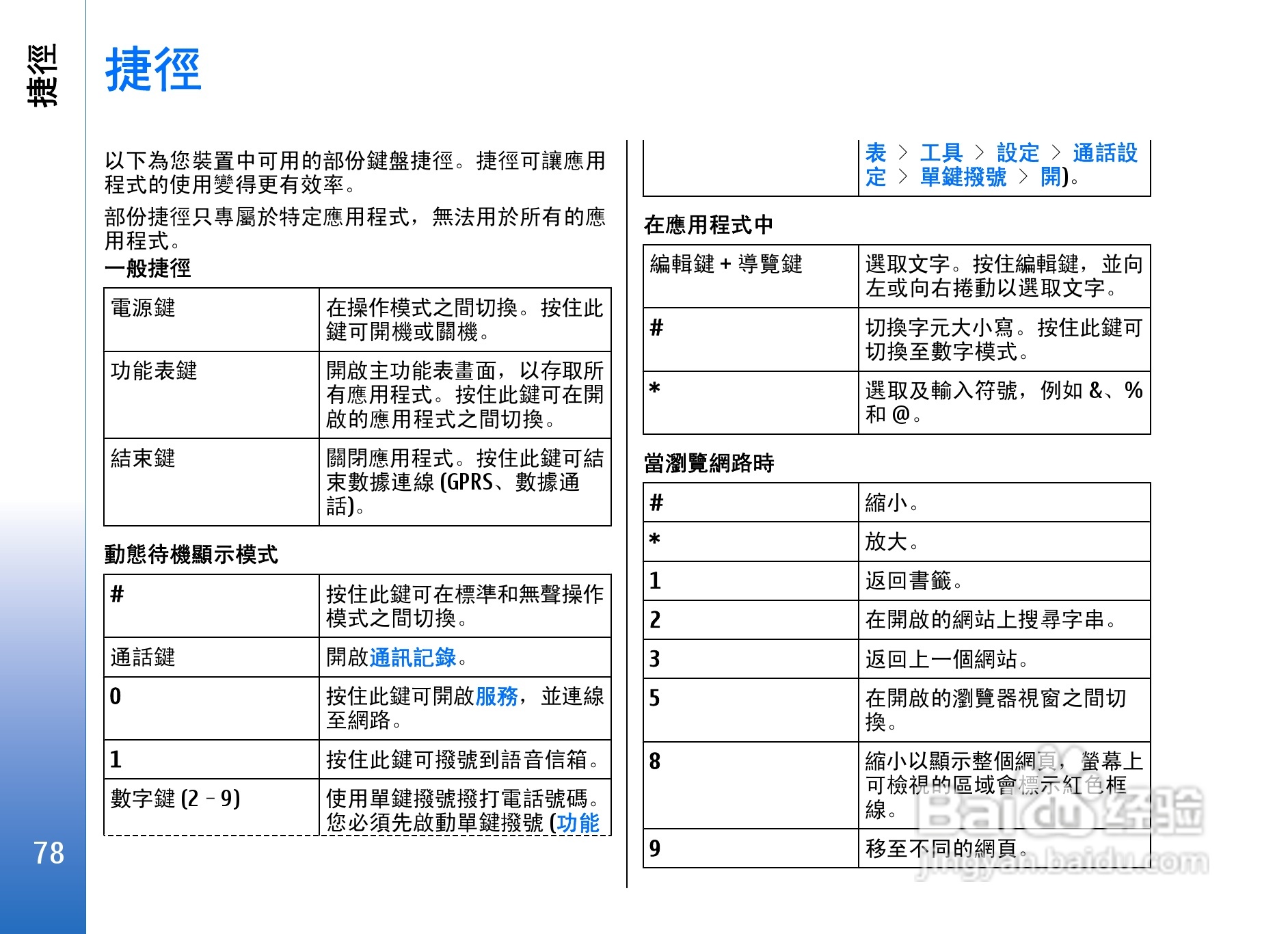1288x934 pixels.
Task: Open the 通訊記錄 blue link
Action: pos(413,658)
